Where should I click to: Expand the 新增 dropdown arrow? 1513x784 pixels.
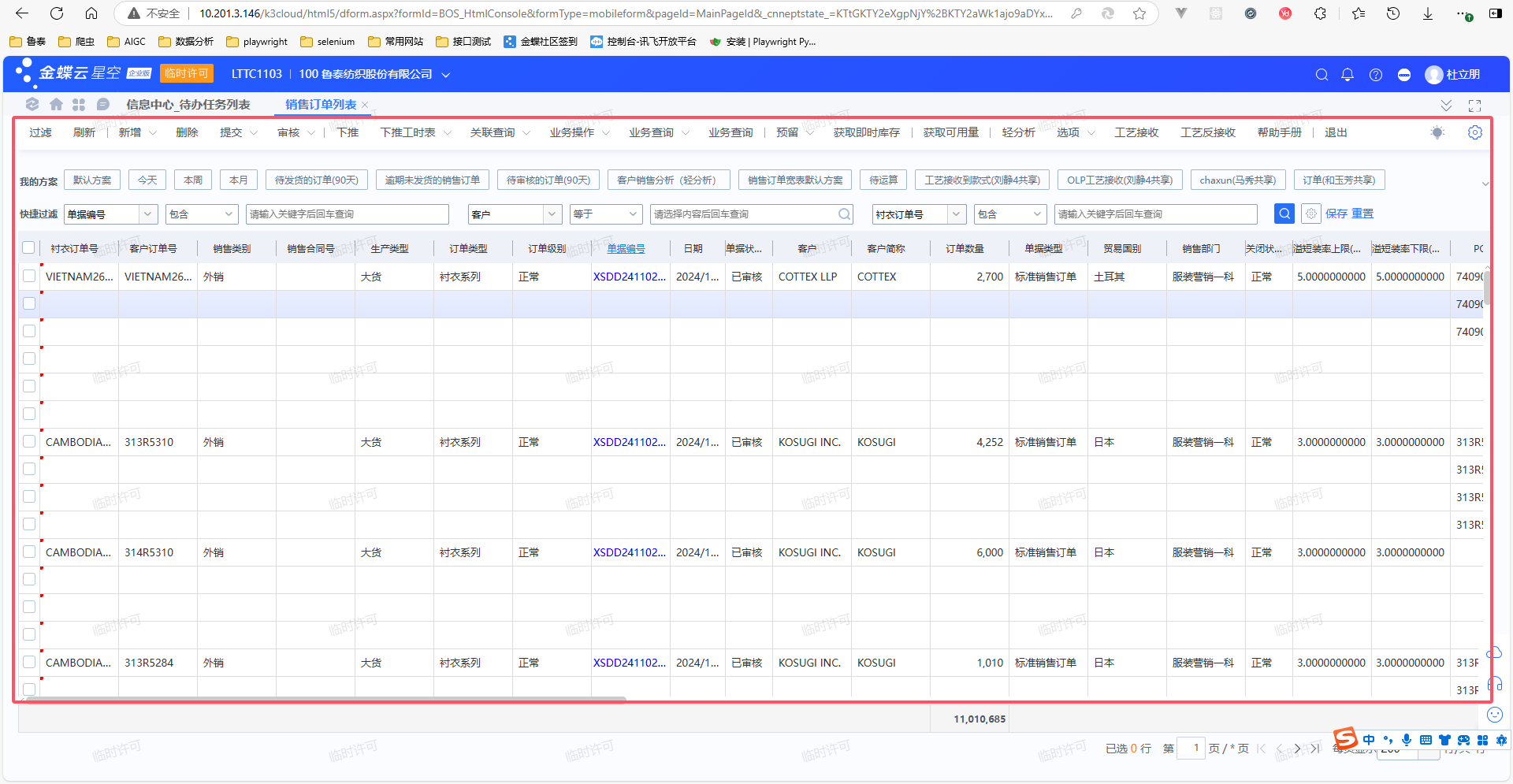click(153, 133)
